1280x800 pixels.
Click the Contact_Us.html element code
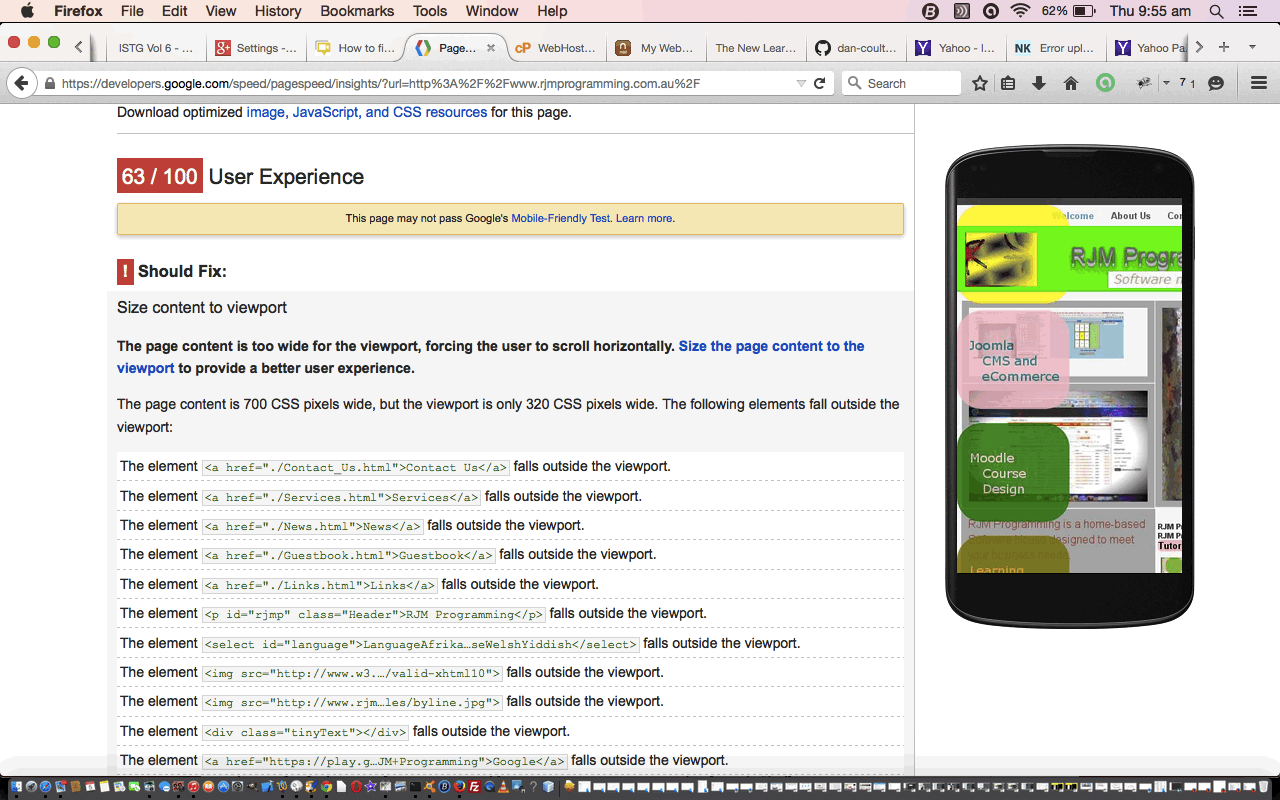(356, 467)
